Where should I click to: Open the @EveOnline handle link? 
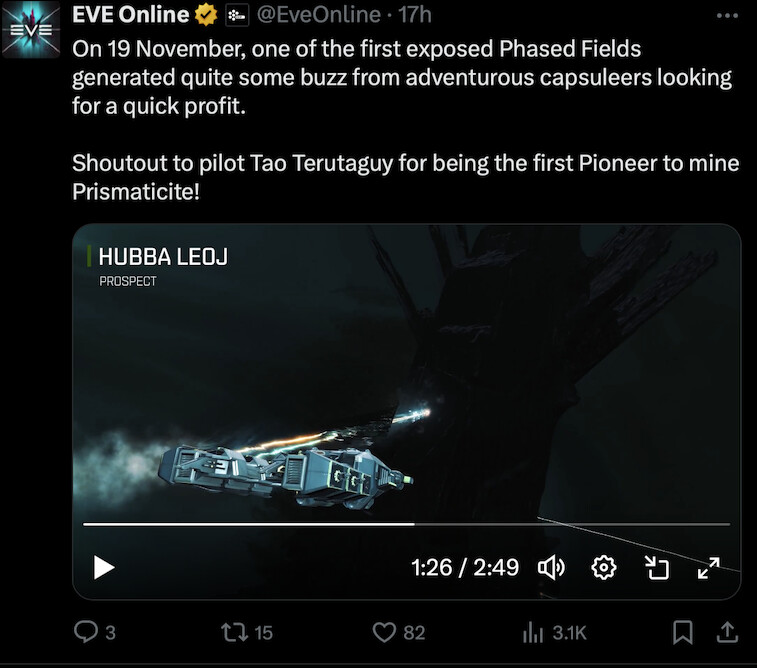click(x=319, y=14)
